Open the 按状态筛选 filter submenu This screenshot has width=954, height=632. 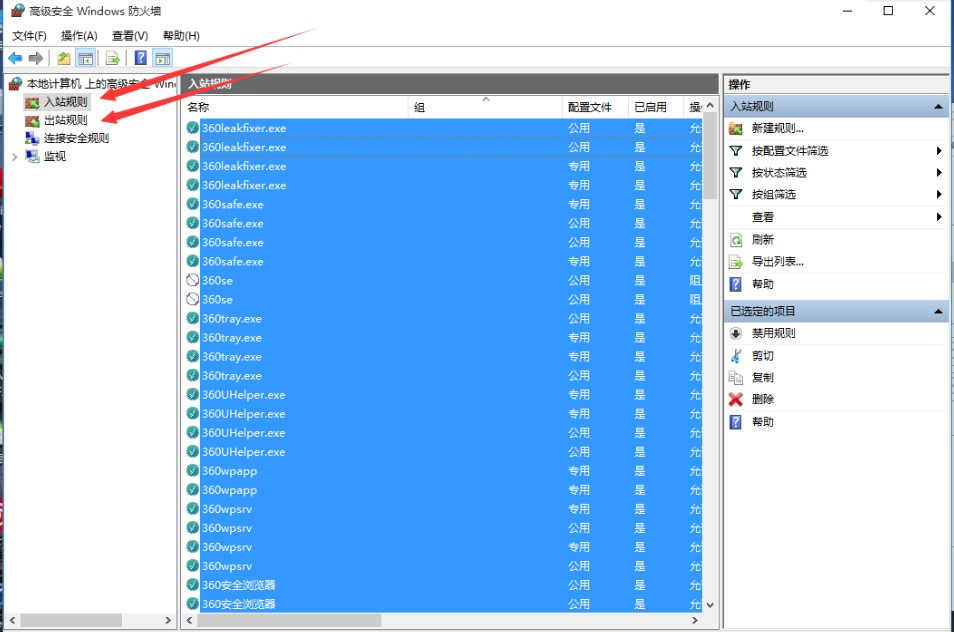coord(779,173)
